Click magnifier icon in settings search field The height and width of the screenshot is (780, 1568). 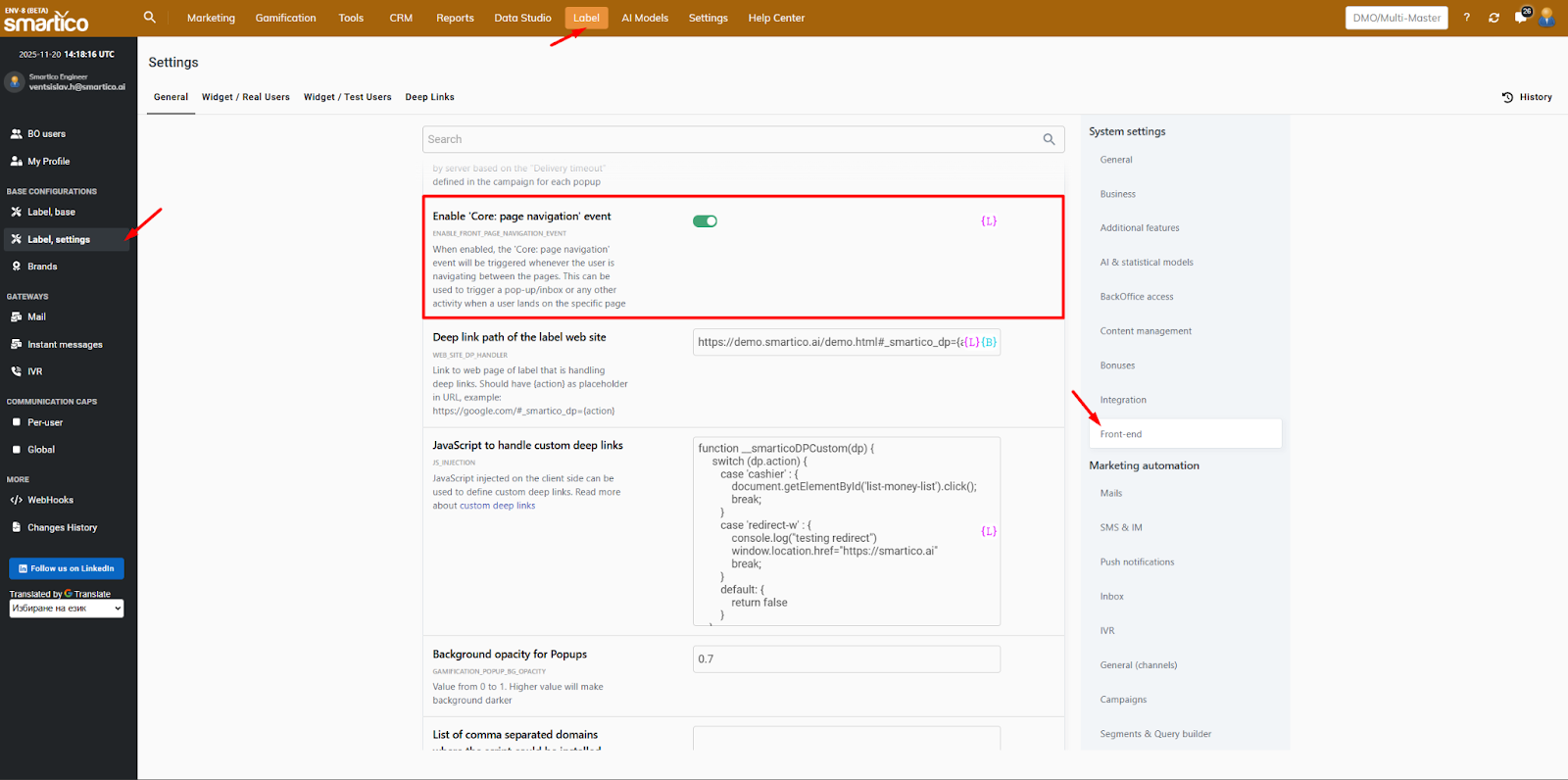coord(1049,139)
